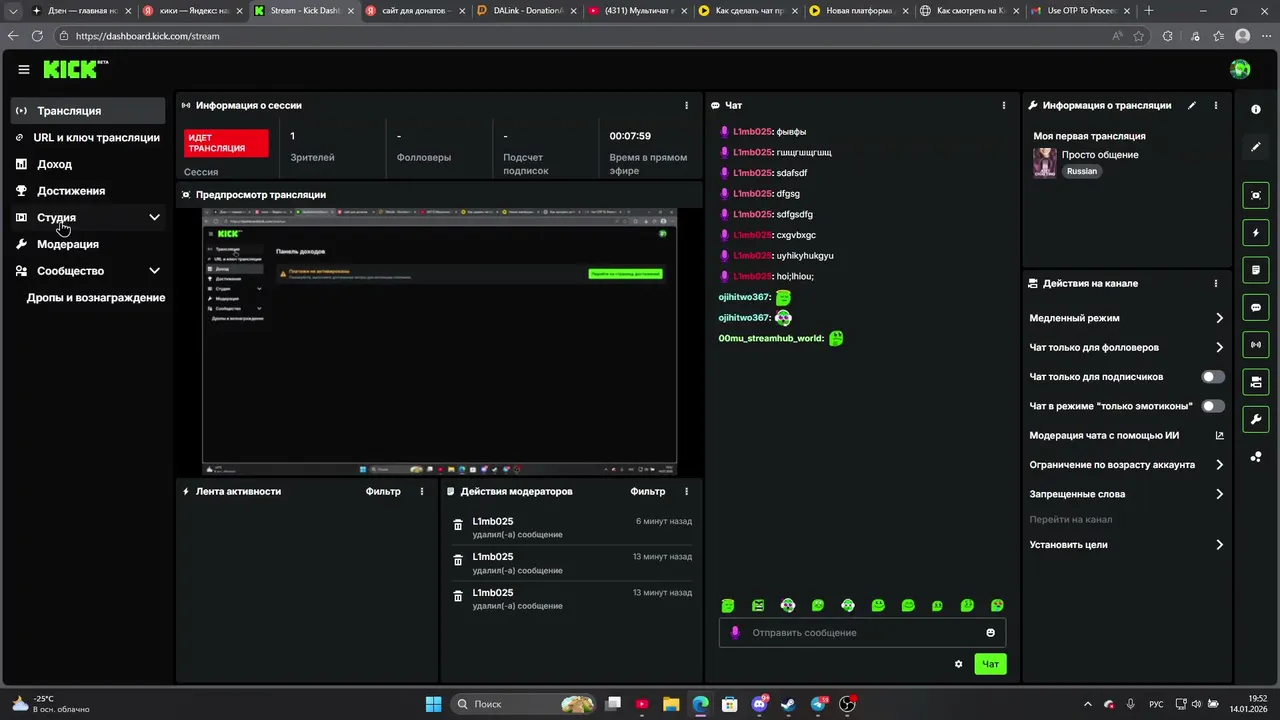The image size is (1280, 720).
Task: Click the pencil icon in the right icon strip
Action: point(1256,147)
